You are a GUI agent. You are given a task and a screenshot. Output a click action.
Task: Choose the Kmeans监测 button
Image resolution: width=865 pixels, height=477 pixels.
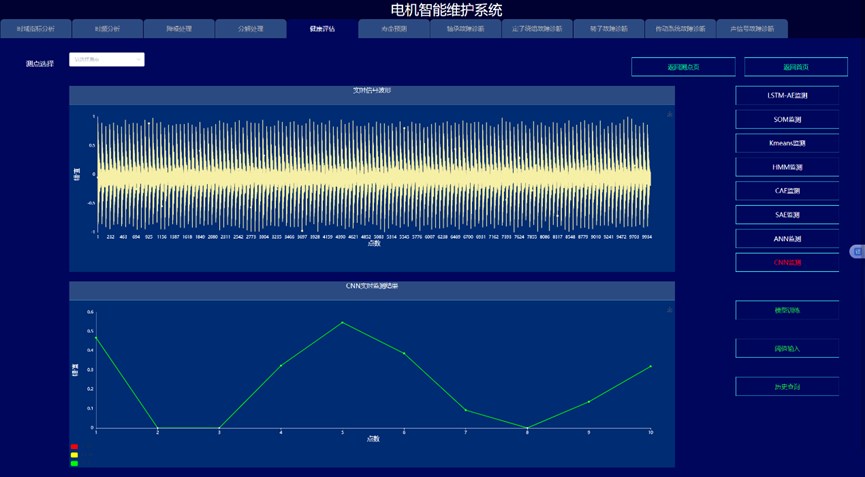(x=787, y=143)
